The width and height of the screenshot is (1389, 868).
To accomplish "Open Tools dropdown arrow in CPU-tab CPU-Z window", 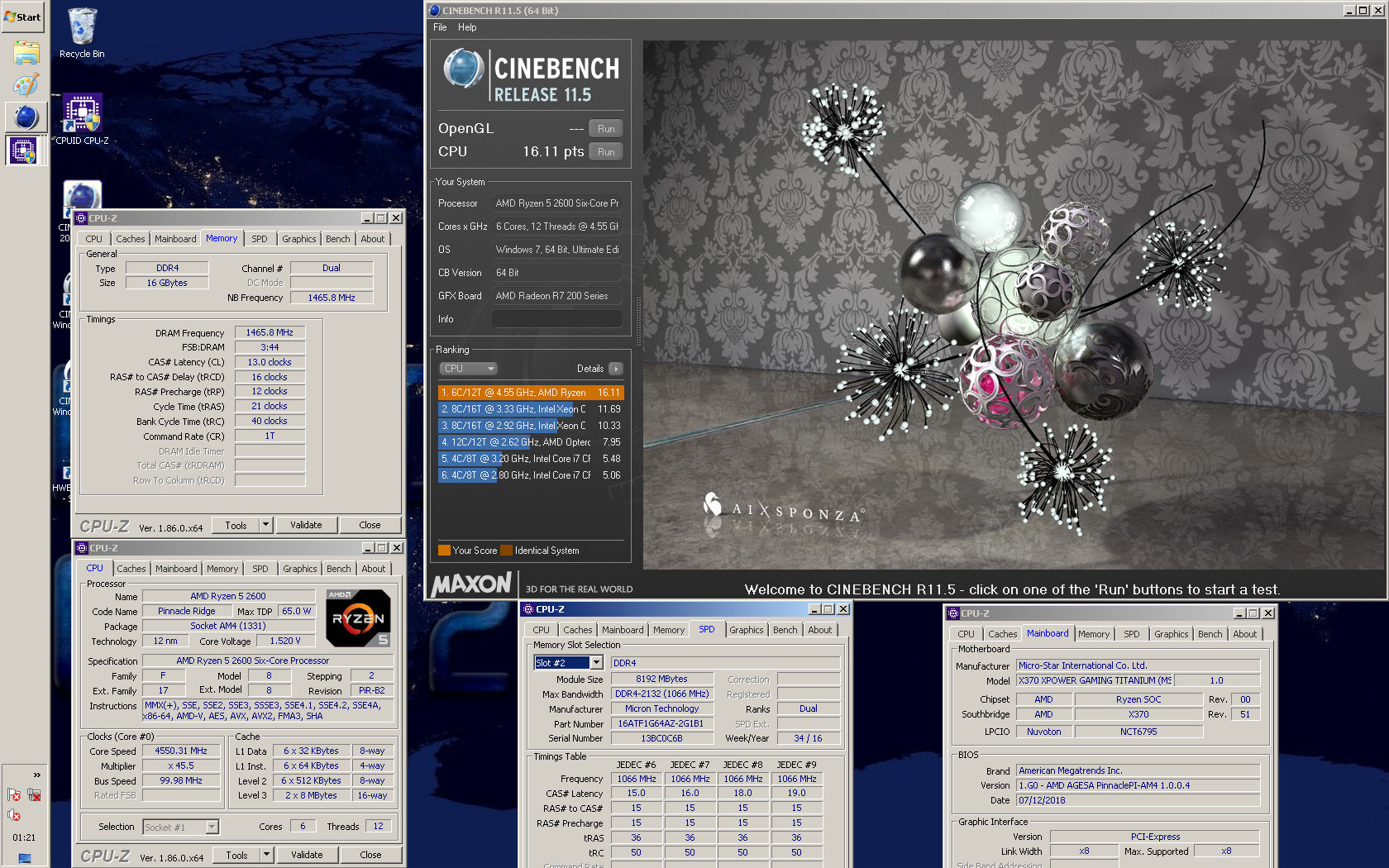I will [x=266, y=855].
